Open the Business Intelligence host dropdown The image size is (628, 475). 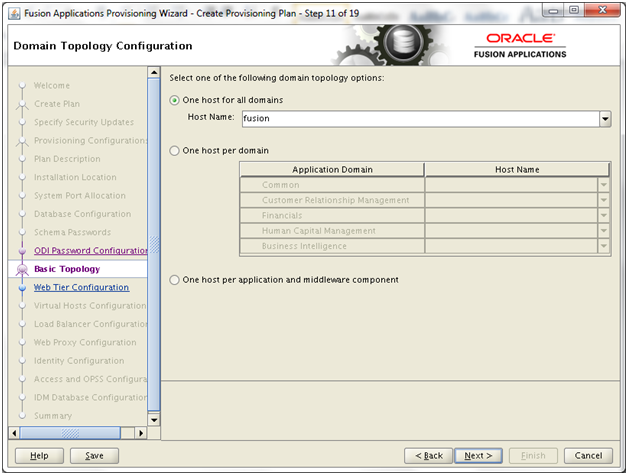click(604, 246)
